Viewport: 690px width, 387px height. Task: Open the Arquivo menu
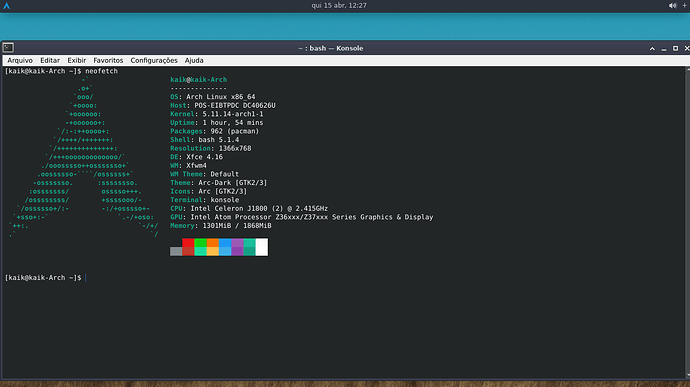coord(20,60)
